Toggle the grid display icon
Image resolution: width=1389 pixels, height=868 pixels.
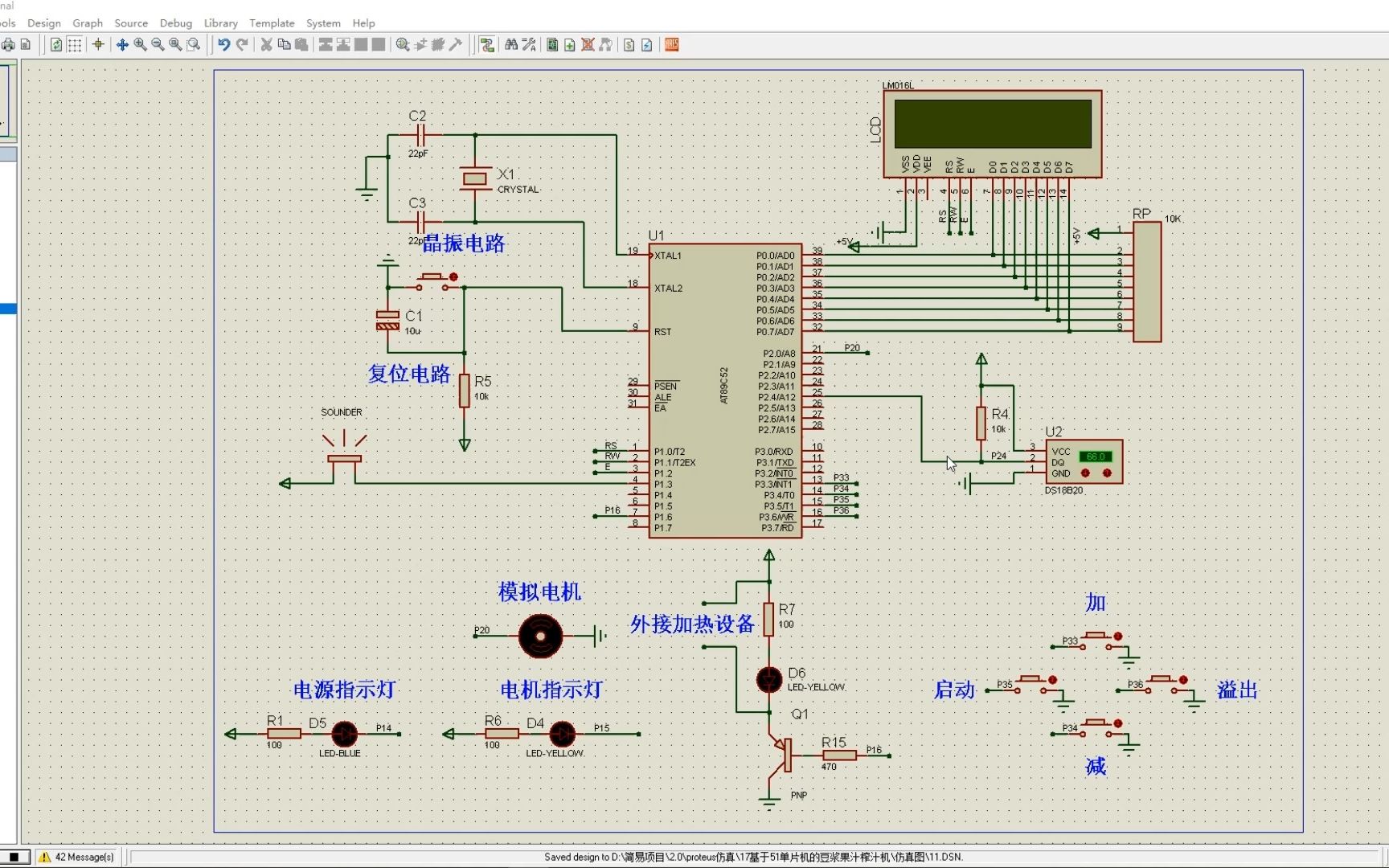(x=74, y=45)
